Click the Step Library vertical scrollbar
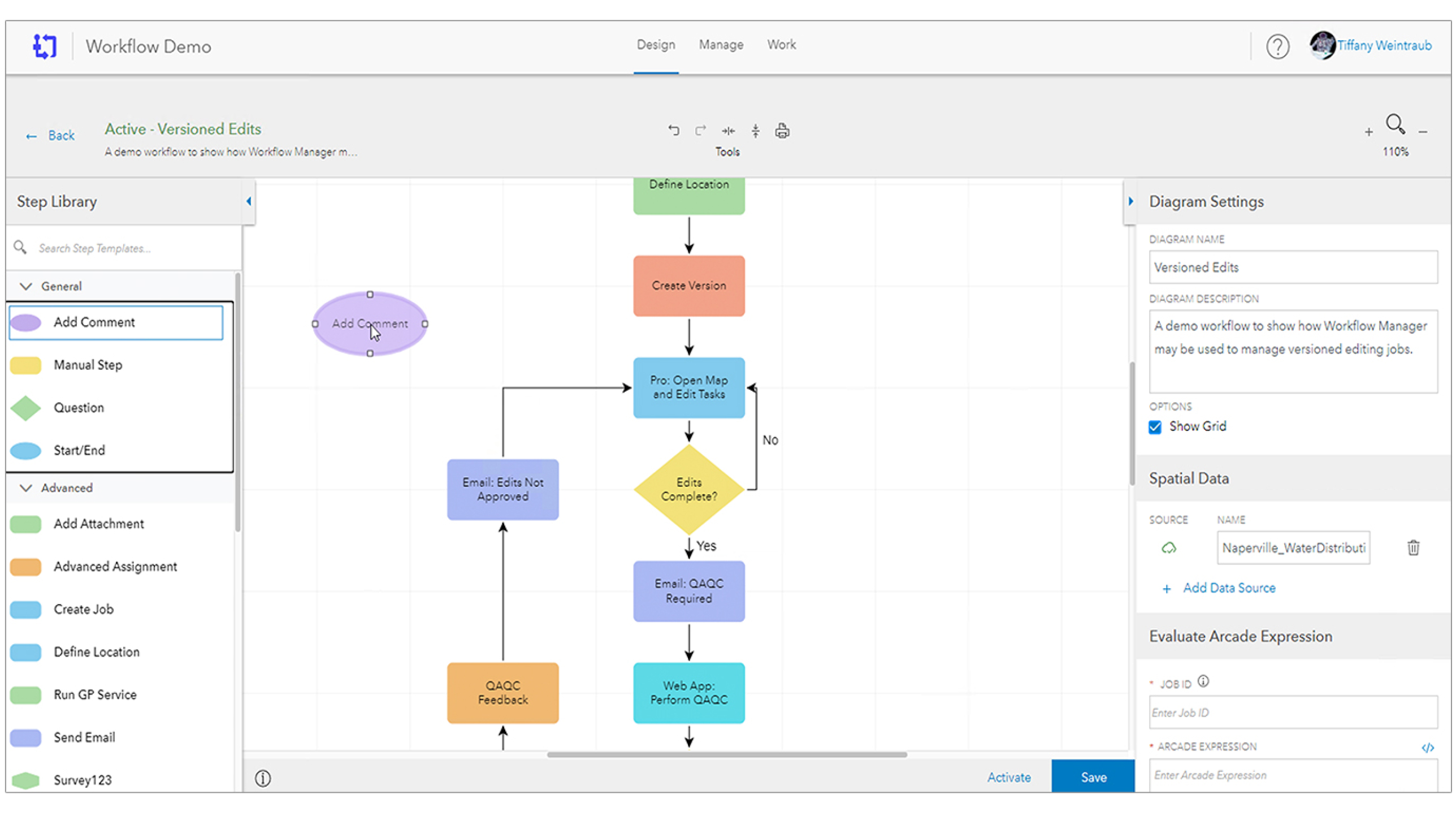1456x820 pixels. 238,402
